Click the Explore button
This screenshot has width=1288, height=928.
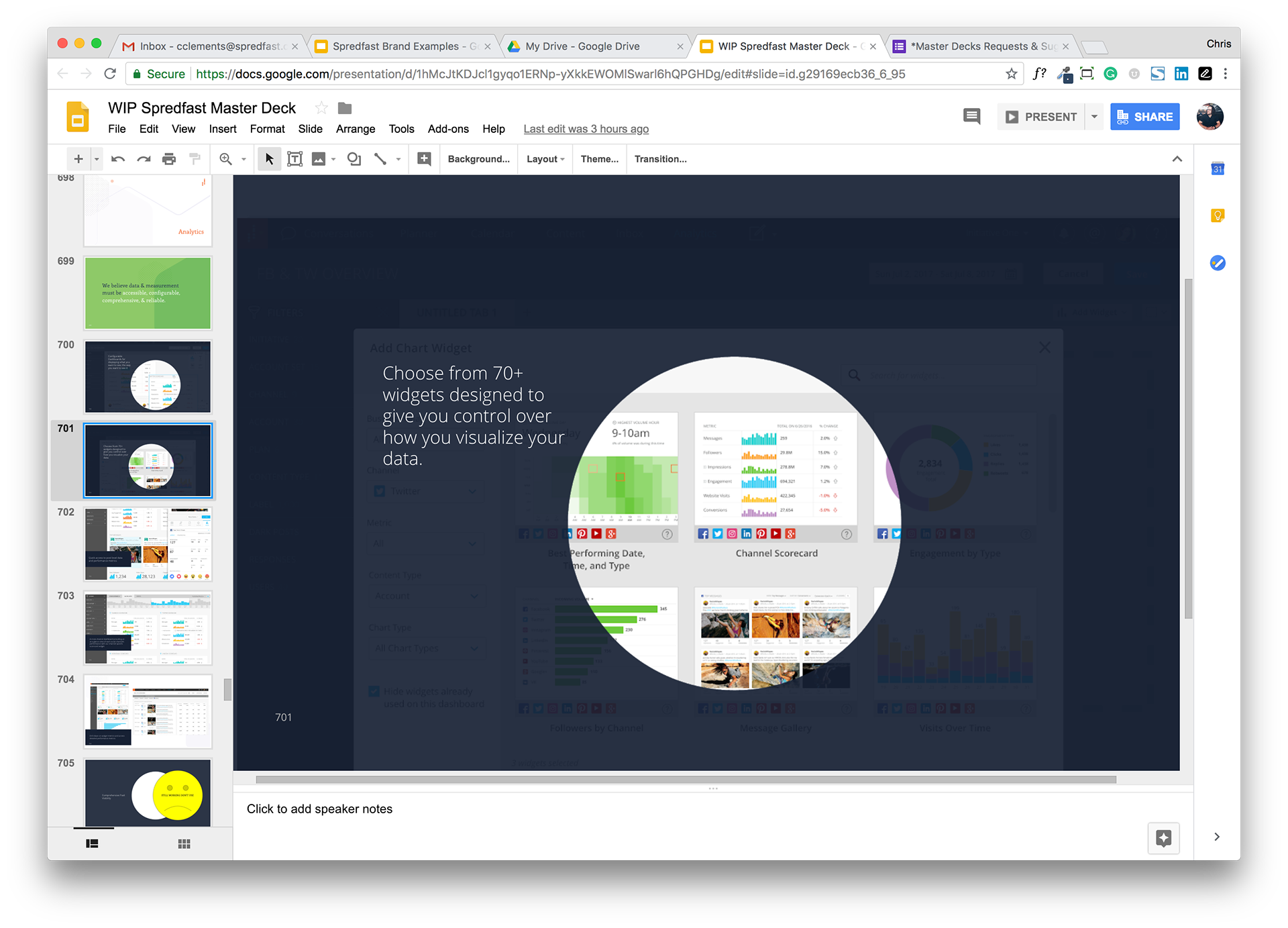[1163, 838]
